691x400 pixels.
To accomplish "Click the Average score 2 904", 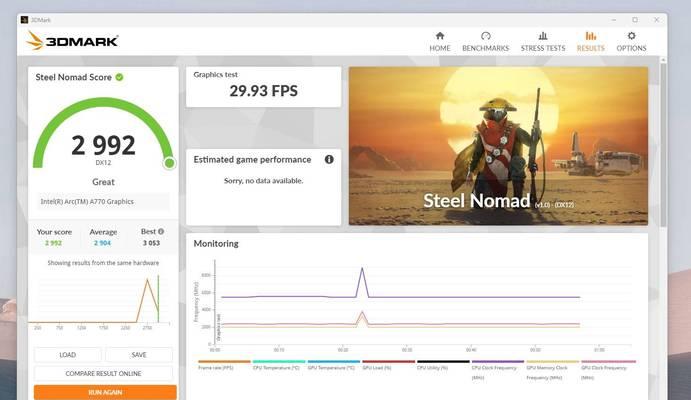I will tap(102, 243).
